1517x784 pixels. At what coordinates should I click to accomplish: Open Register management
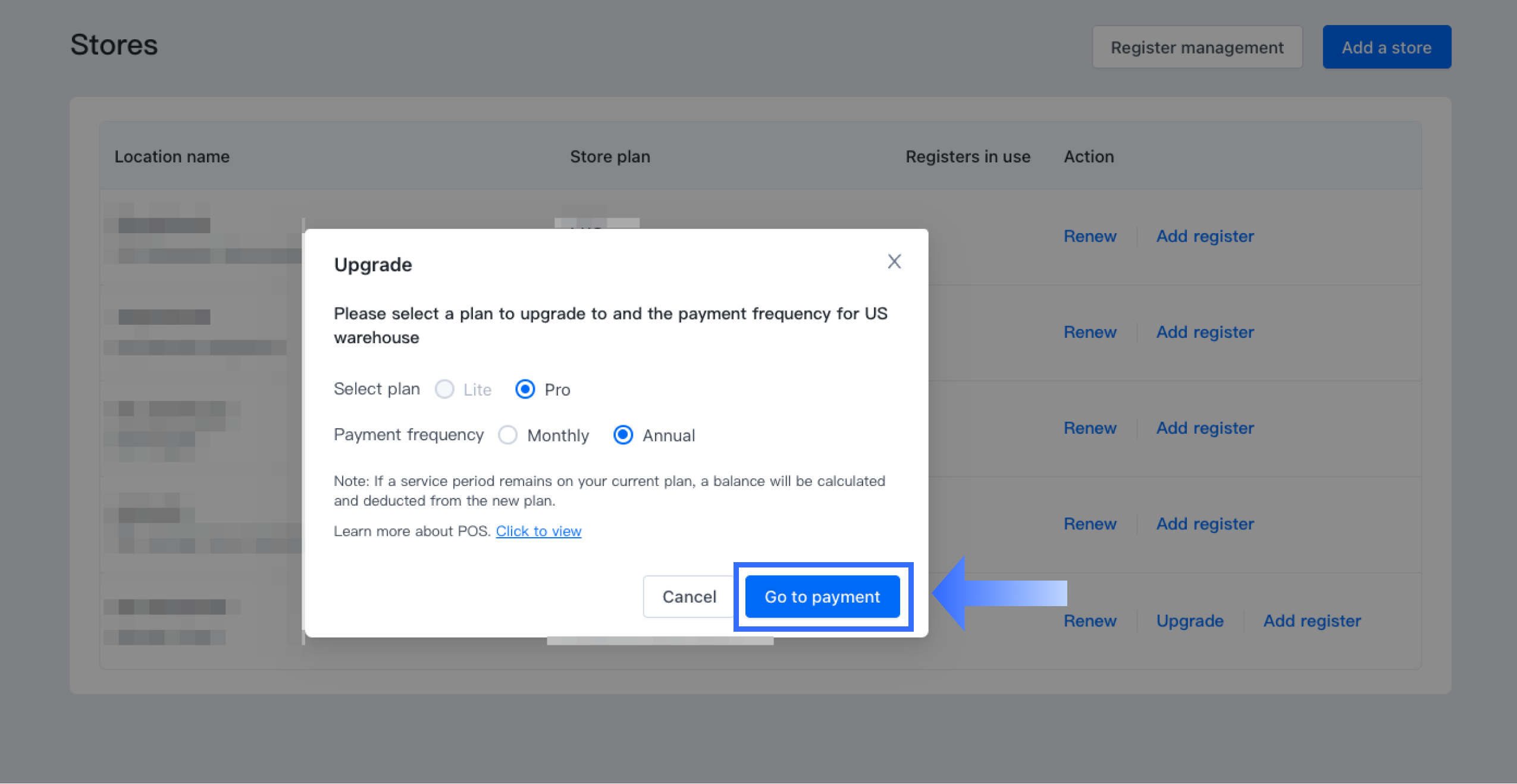[1197, 48]
